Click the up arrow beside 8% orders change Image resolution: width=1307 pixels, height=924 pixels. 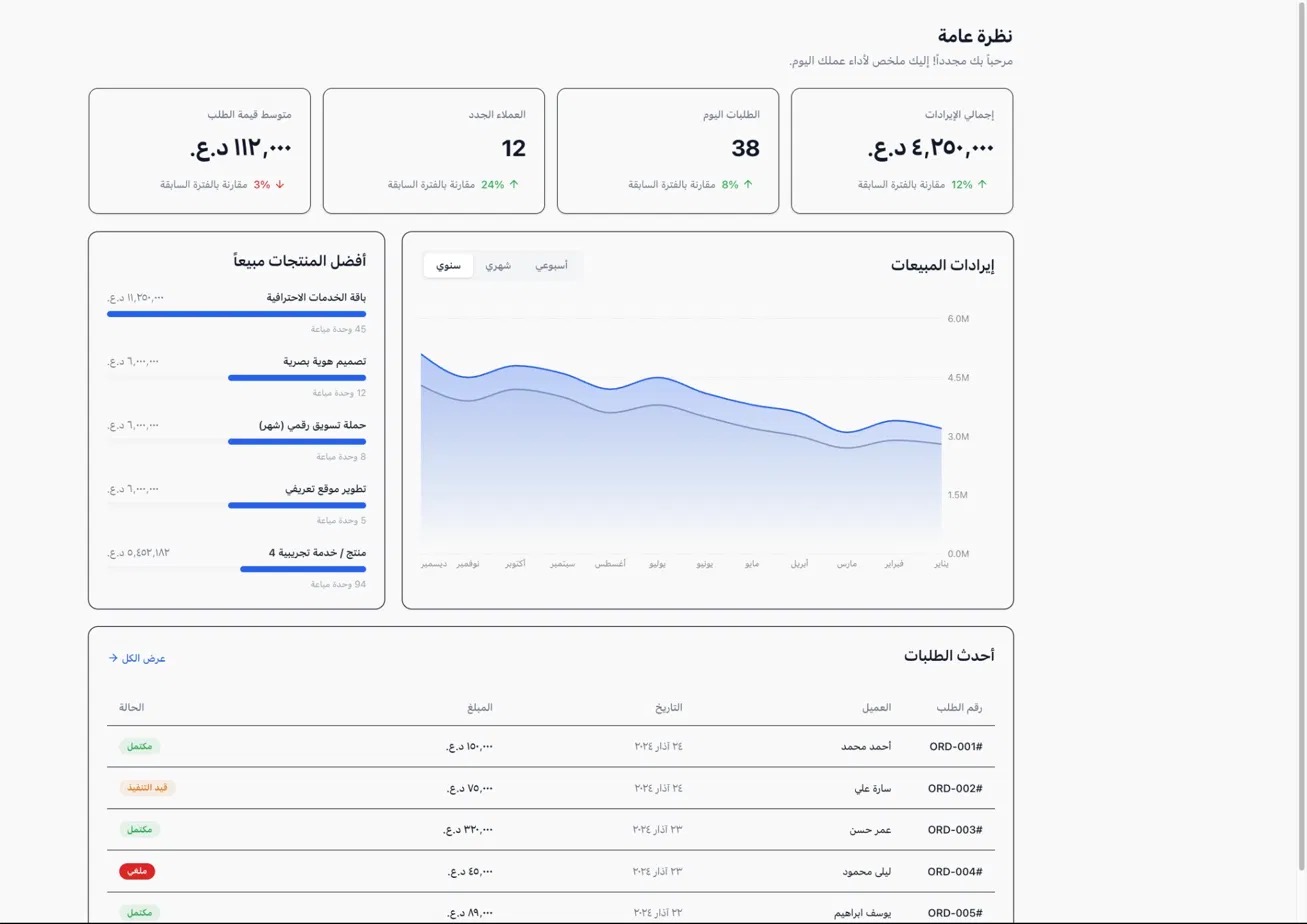point(748,185)
